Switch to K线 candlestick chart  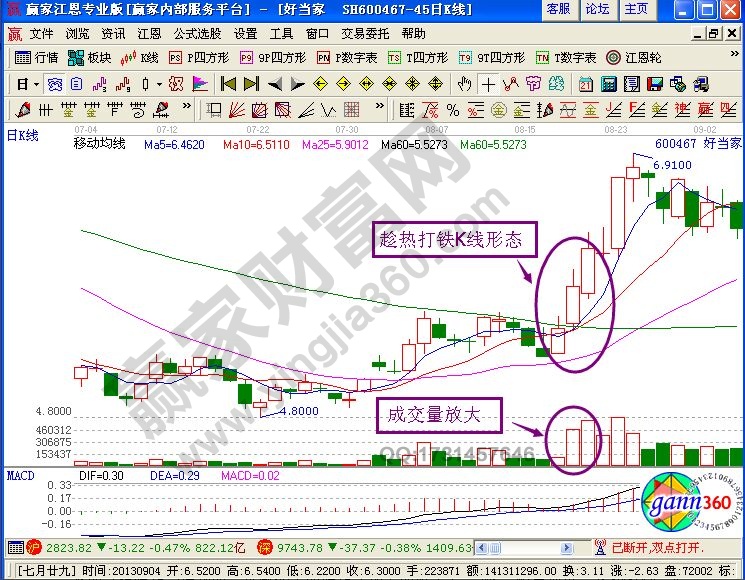tap(141, 58)
